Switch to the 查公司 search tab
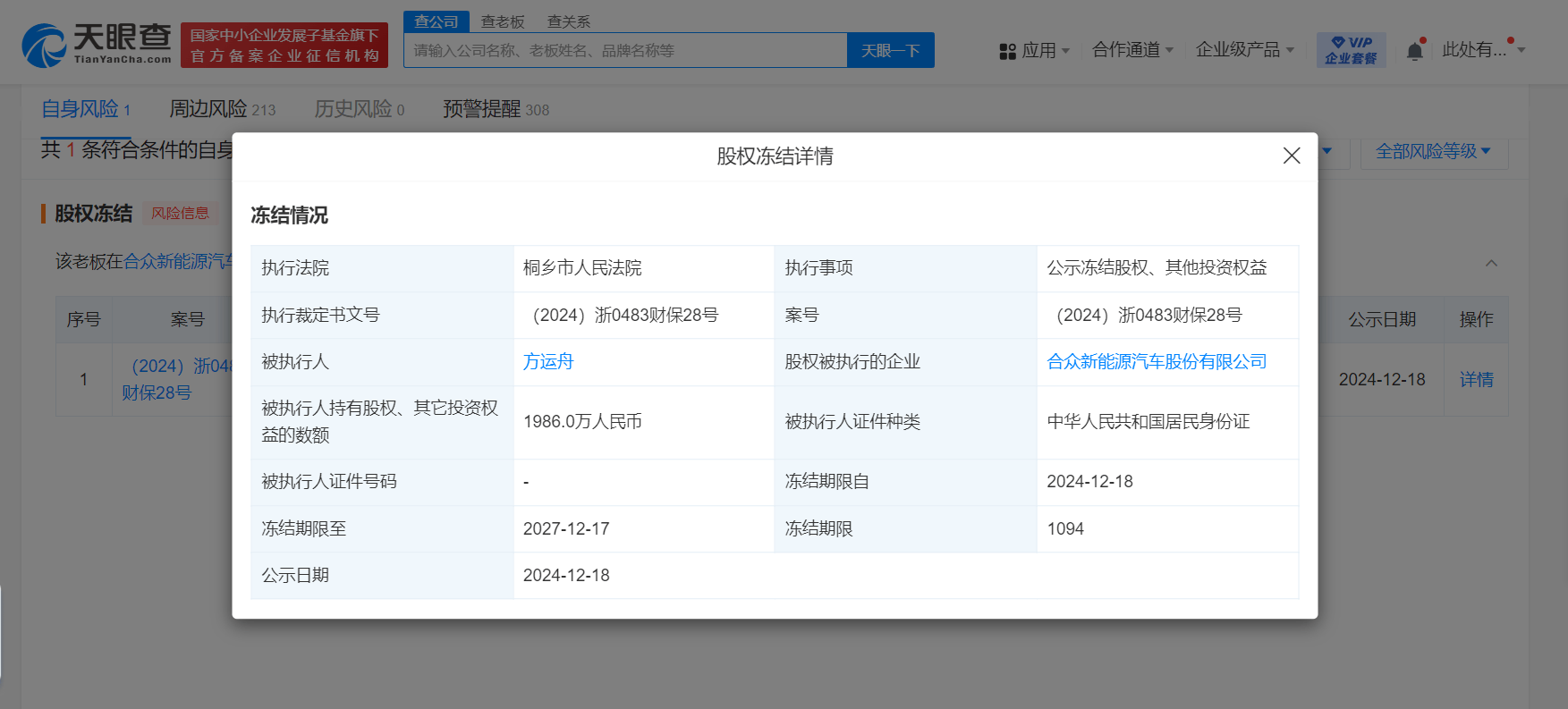This screenshot has height=709, width=1568. [436, 21]
